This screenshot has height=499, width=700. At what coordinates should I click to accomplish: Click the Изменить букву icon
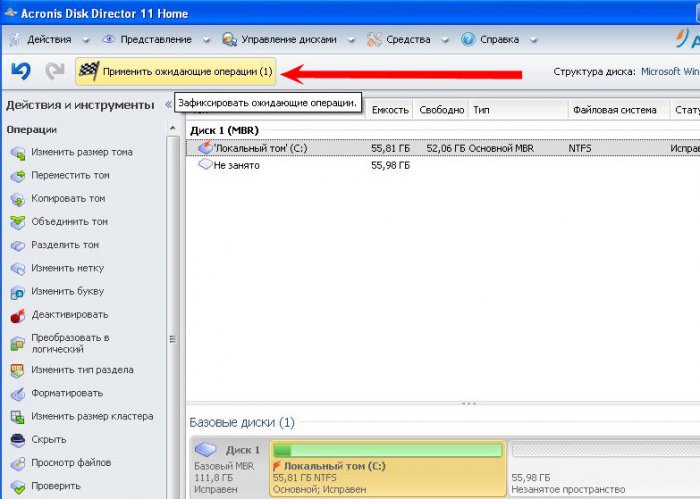[x=17, y=292]
